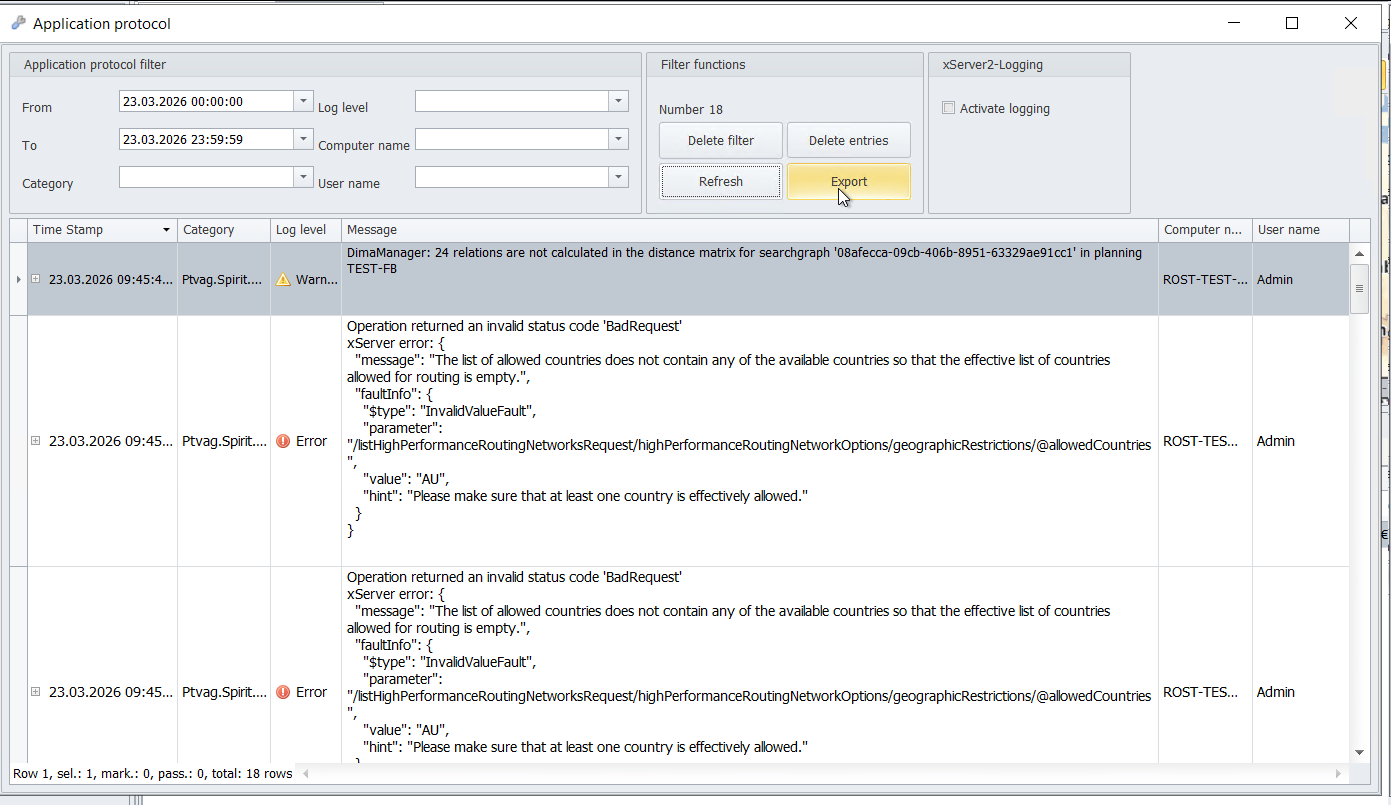The height and width of the screenshot is (805, 1391).
Task: Click the second red Error icon
Action: click(284, 692)
